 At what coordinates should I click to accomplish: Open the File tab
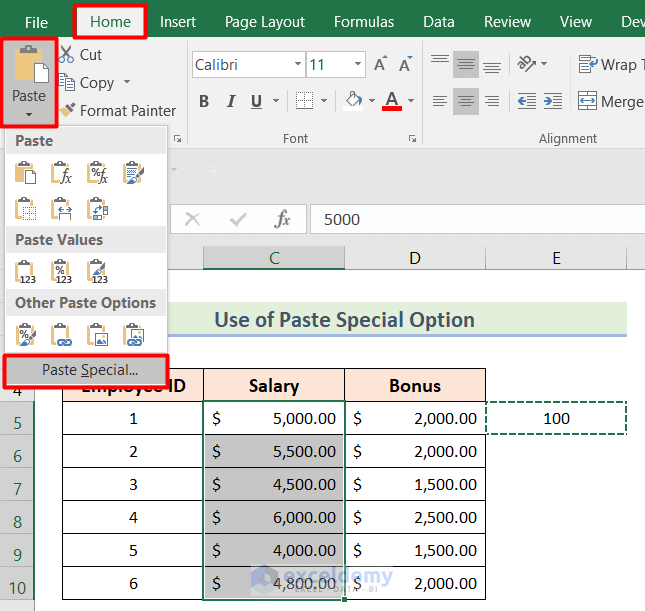(36, 22)
